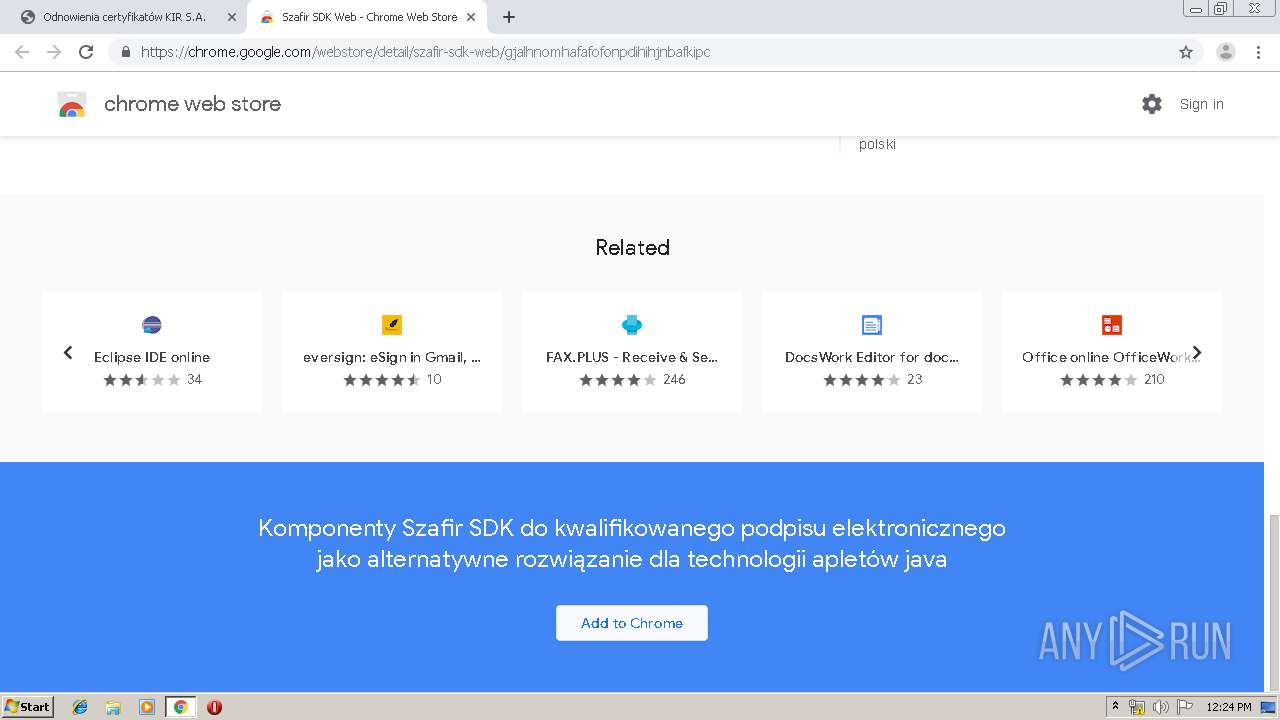The height and width of the screenshot is (720, 1280).
Task: Click the FAX.PLUS extension icon
Action: (632, 325)
